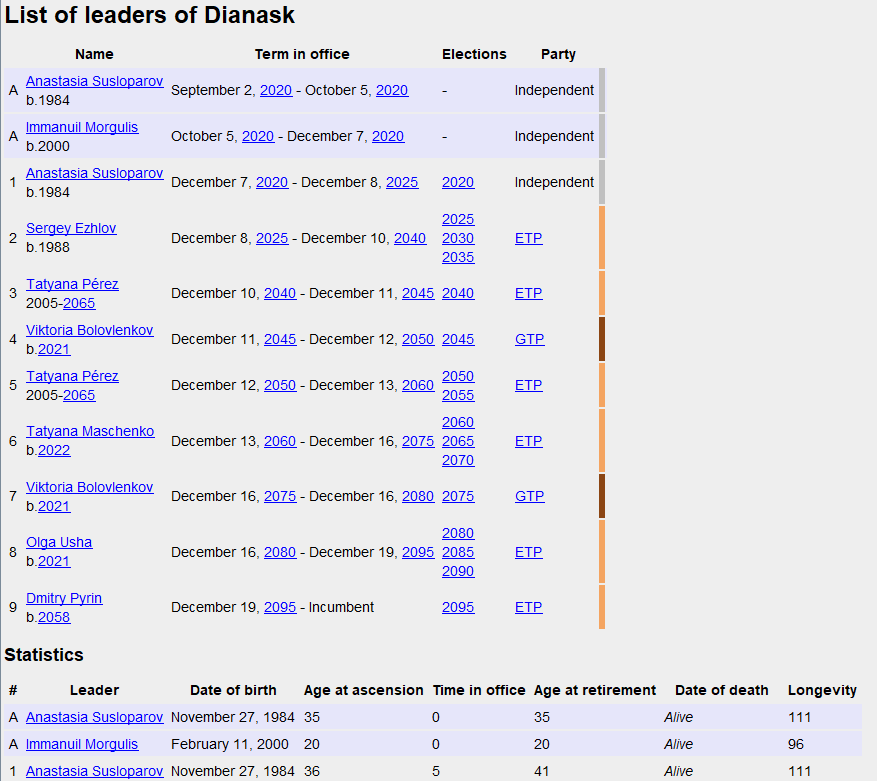Open Viktoria Bolovlenkov link in row 4
The image size is (877, 781).
(89, 330)
